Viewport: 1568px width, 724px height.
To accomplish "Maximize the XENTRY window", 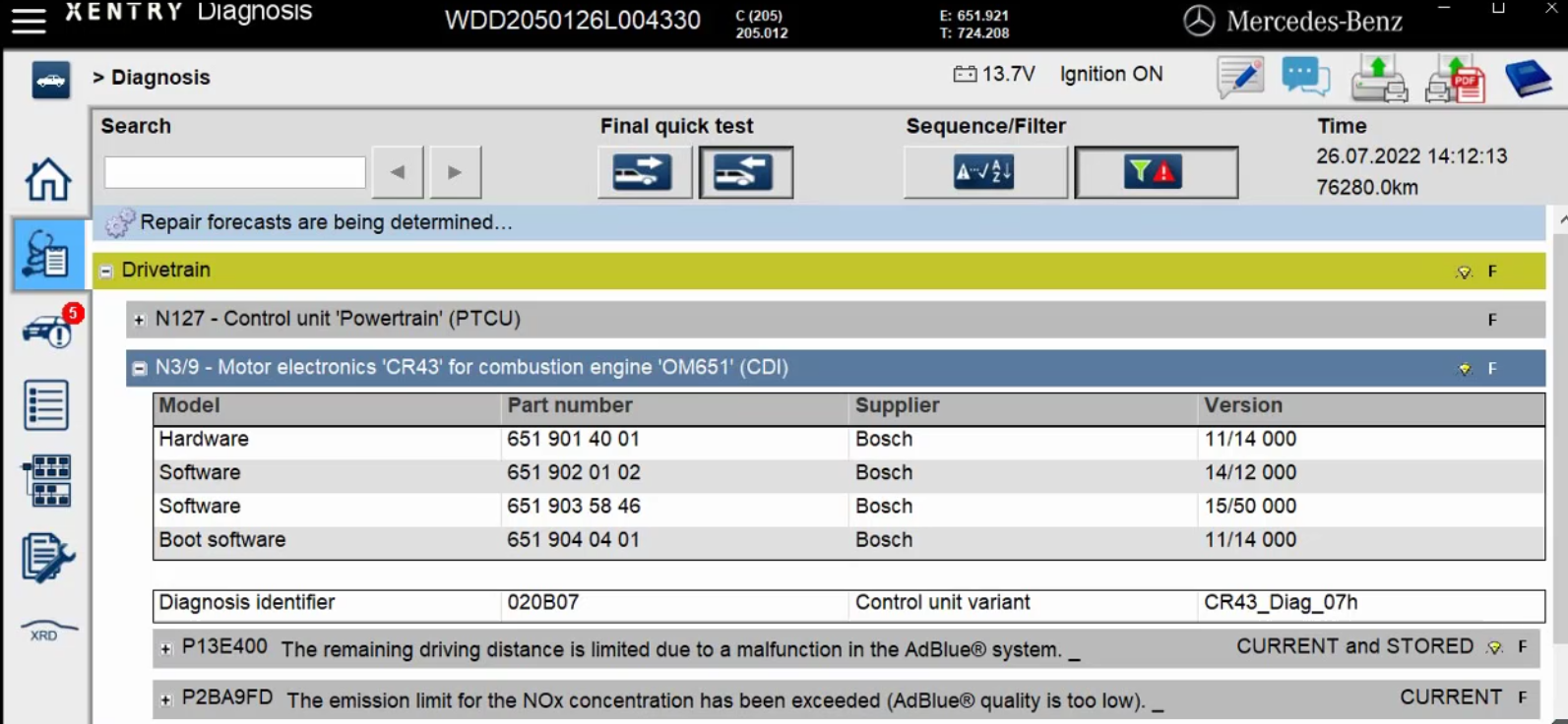I will pos(1498,9).
